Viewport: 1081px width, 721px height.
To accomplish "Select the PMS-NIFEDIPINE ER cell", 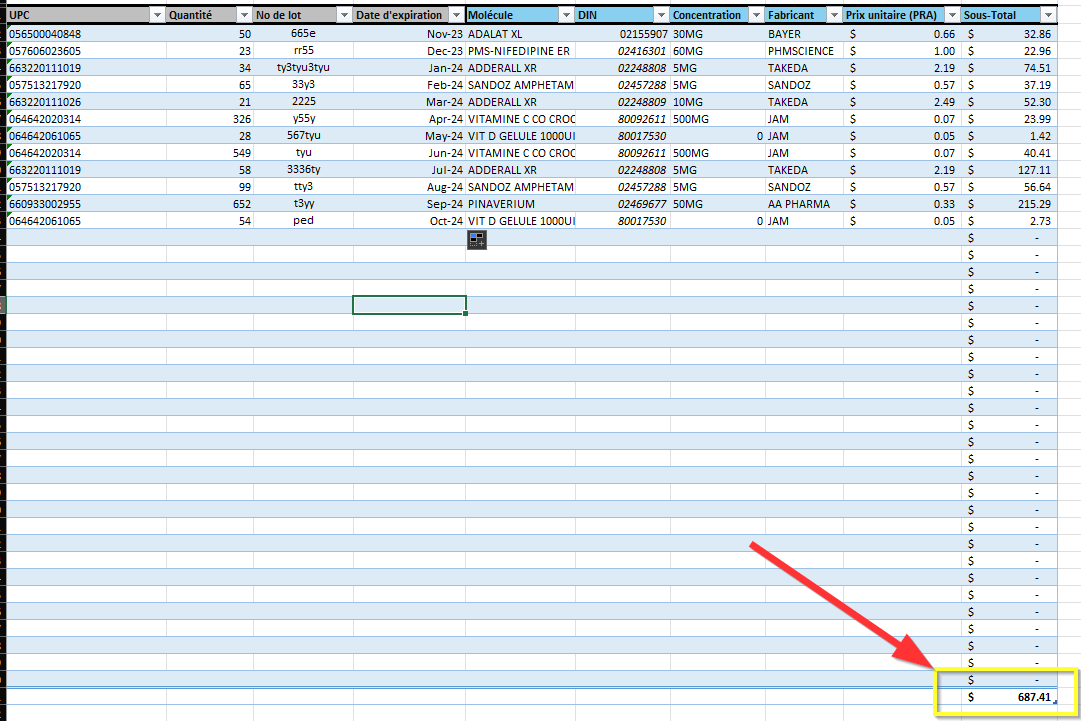I will coord(521,51).
